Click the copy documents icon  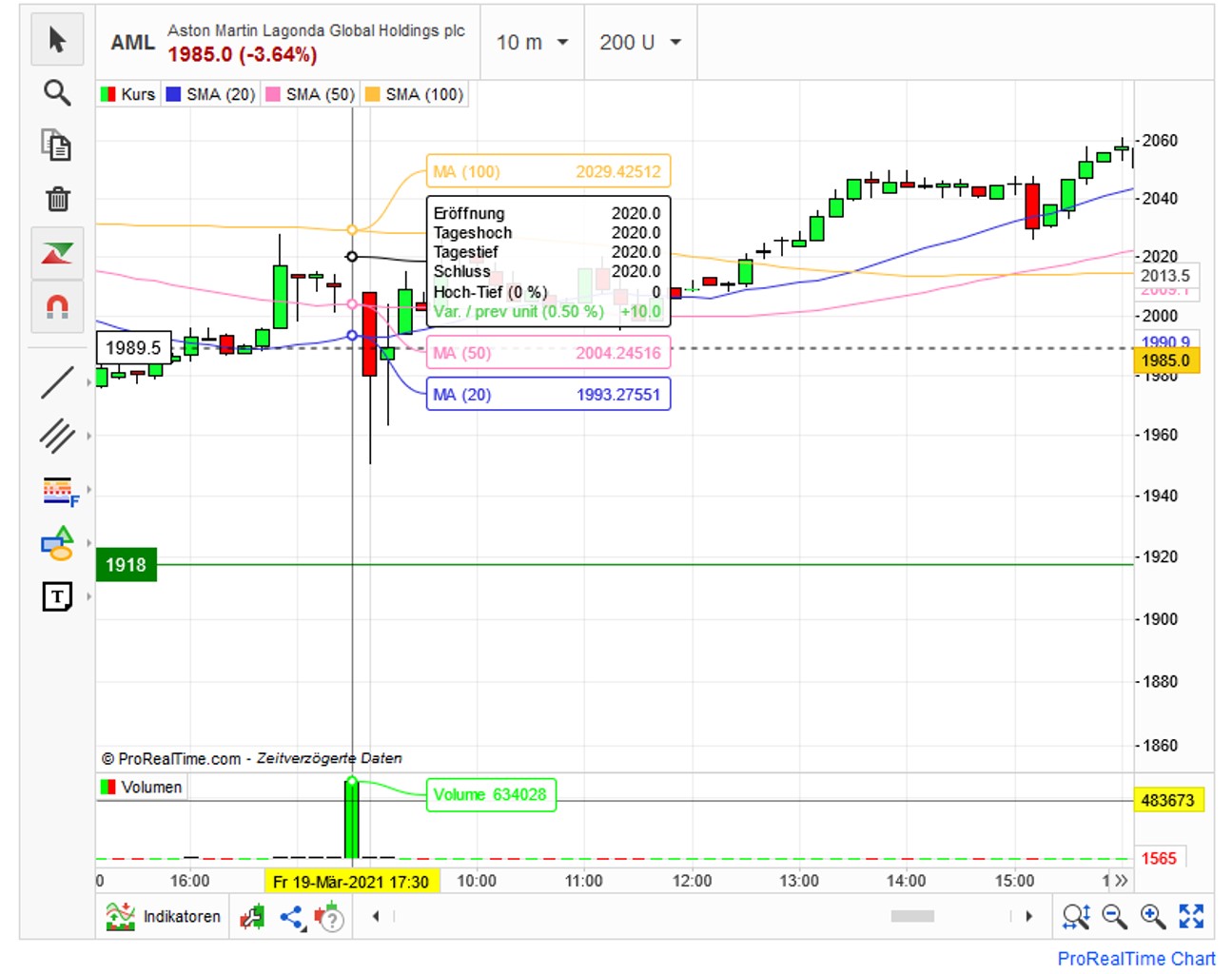point(57,146)
